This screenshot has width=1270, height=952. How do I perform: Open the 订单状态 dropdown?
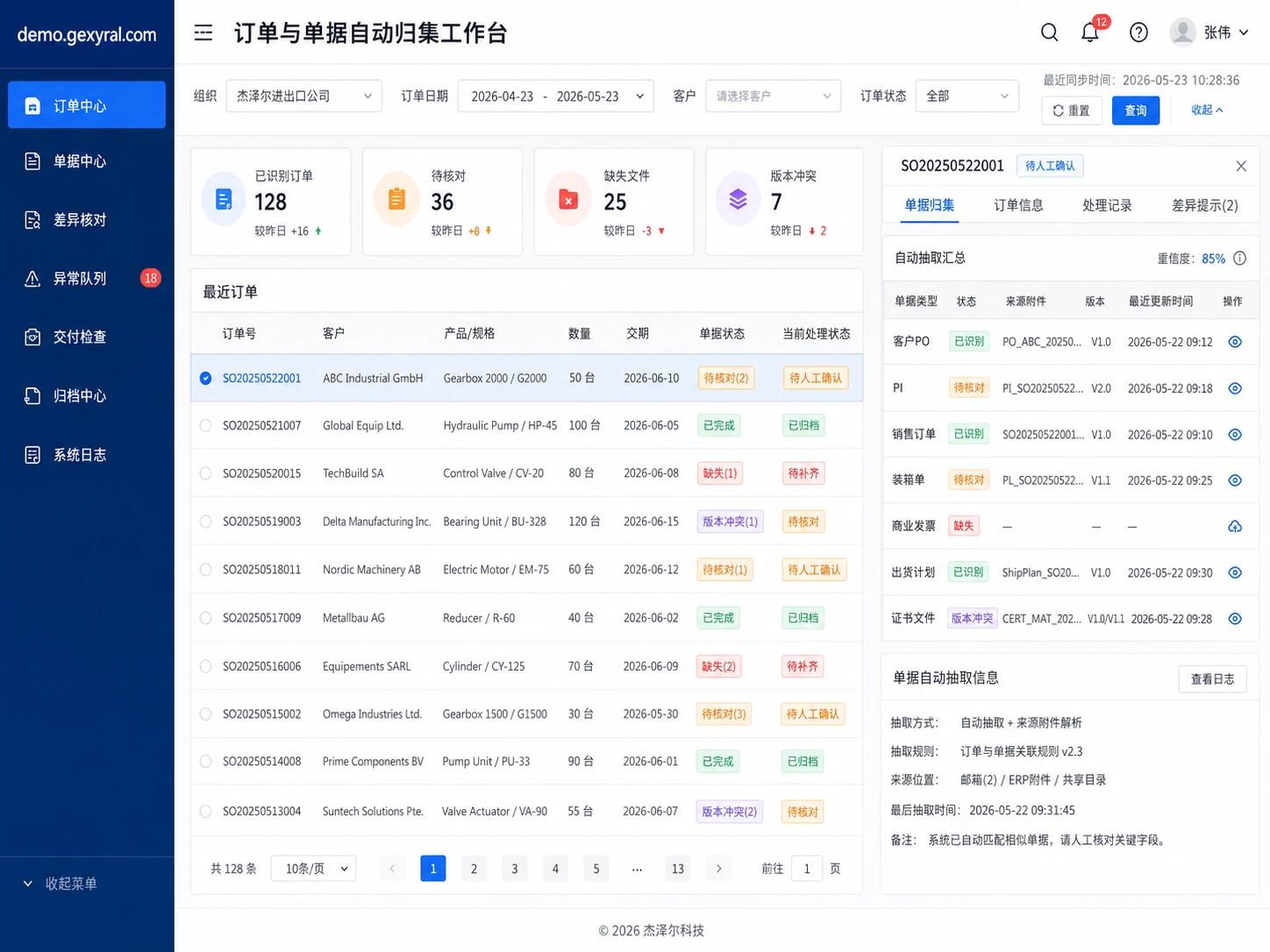click(x=967, y=96)
